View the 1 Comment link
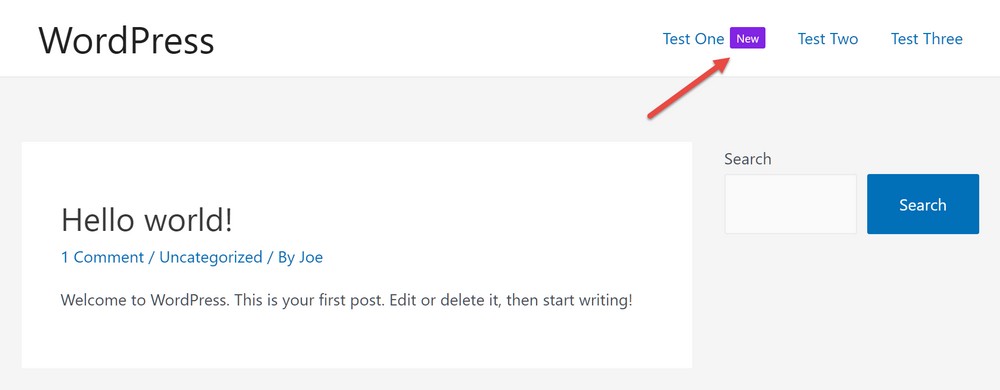The height and width of the screenshot is (390, 1000). pos(102,257)
